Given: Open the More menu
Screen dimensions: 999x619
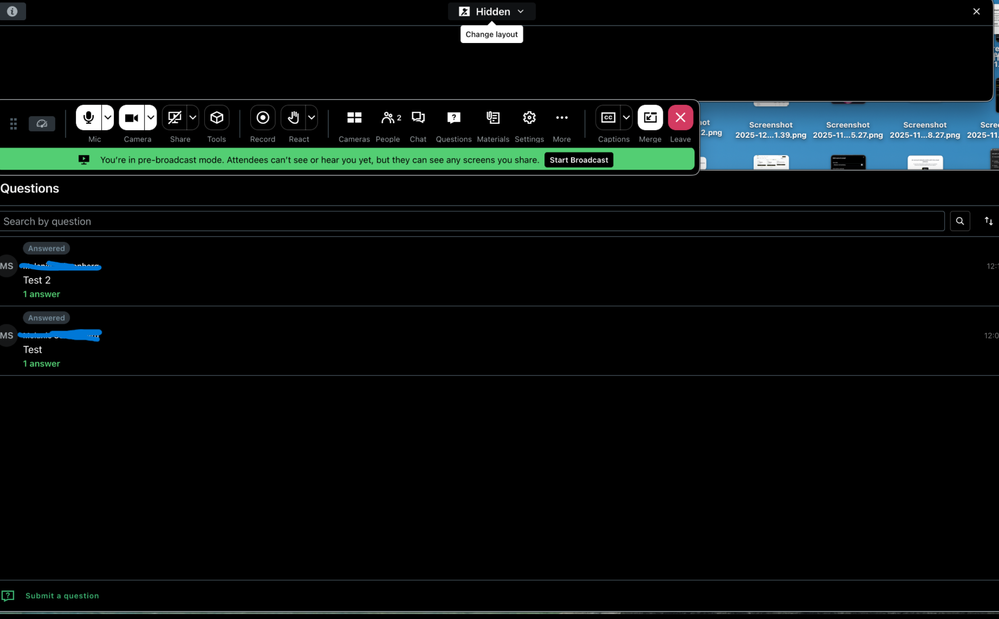Looking at the screenshot, I should [x=562, y=118].
